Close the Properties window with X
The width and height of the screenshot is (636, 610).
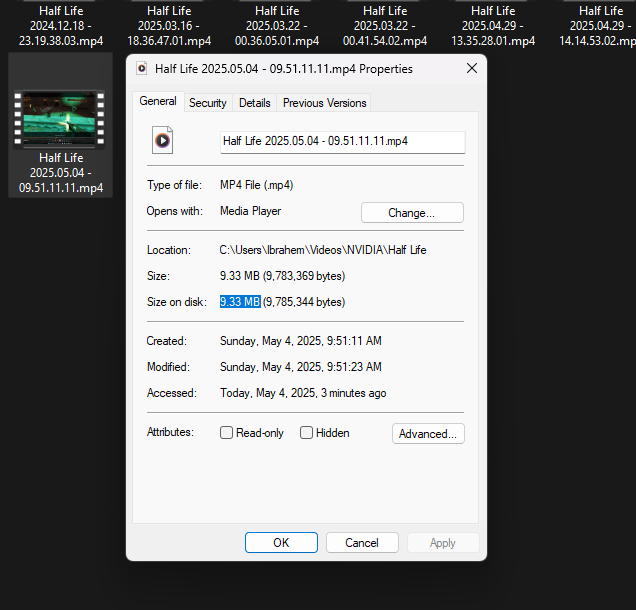(472, 68)
